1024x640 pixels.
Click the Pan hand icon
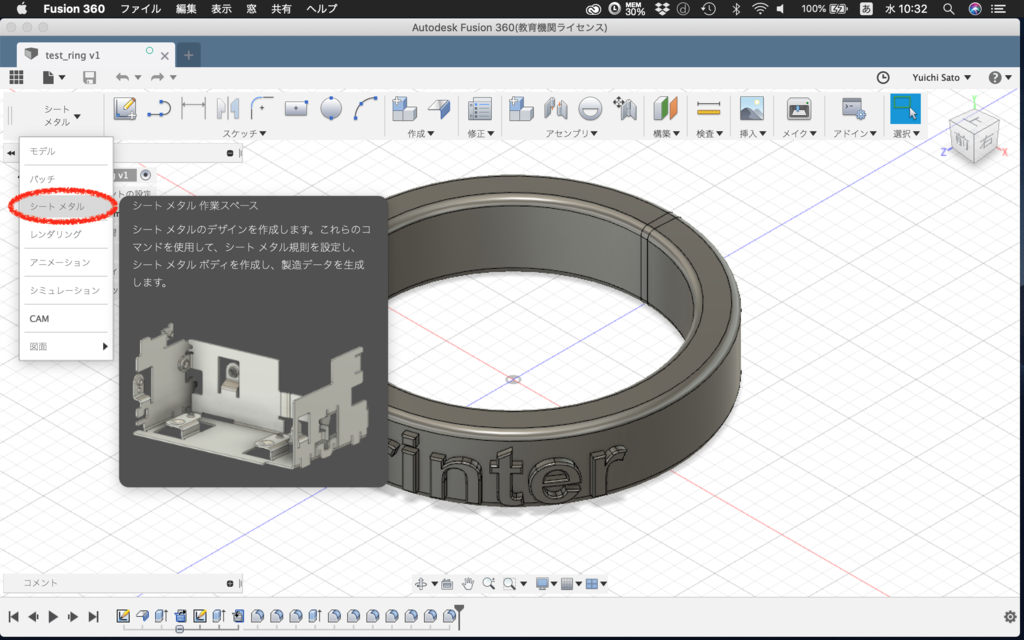(468, 584)
